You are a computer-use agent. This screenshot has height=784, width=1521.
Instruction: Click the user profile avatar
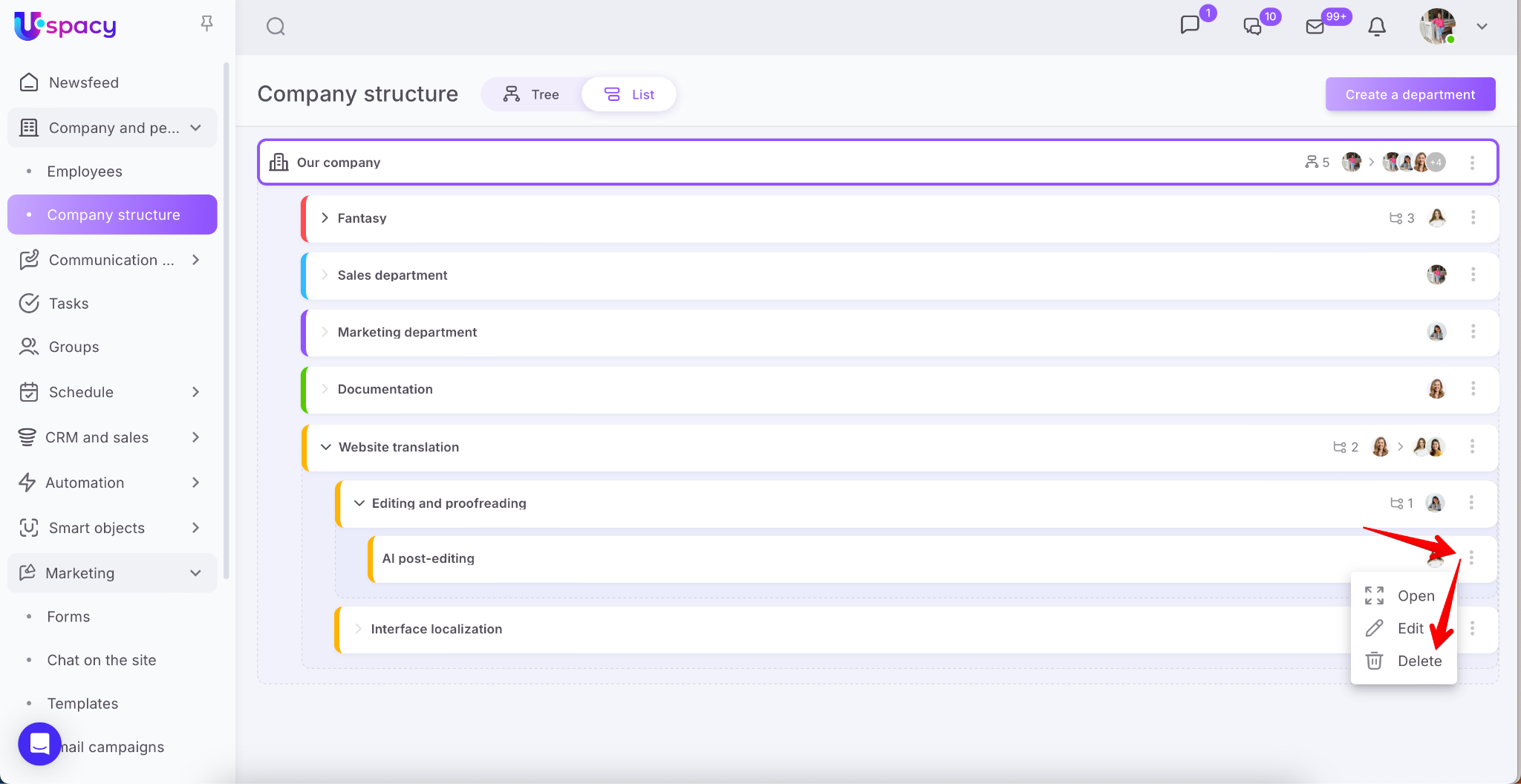[1437, 27]
